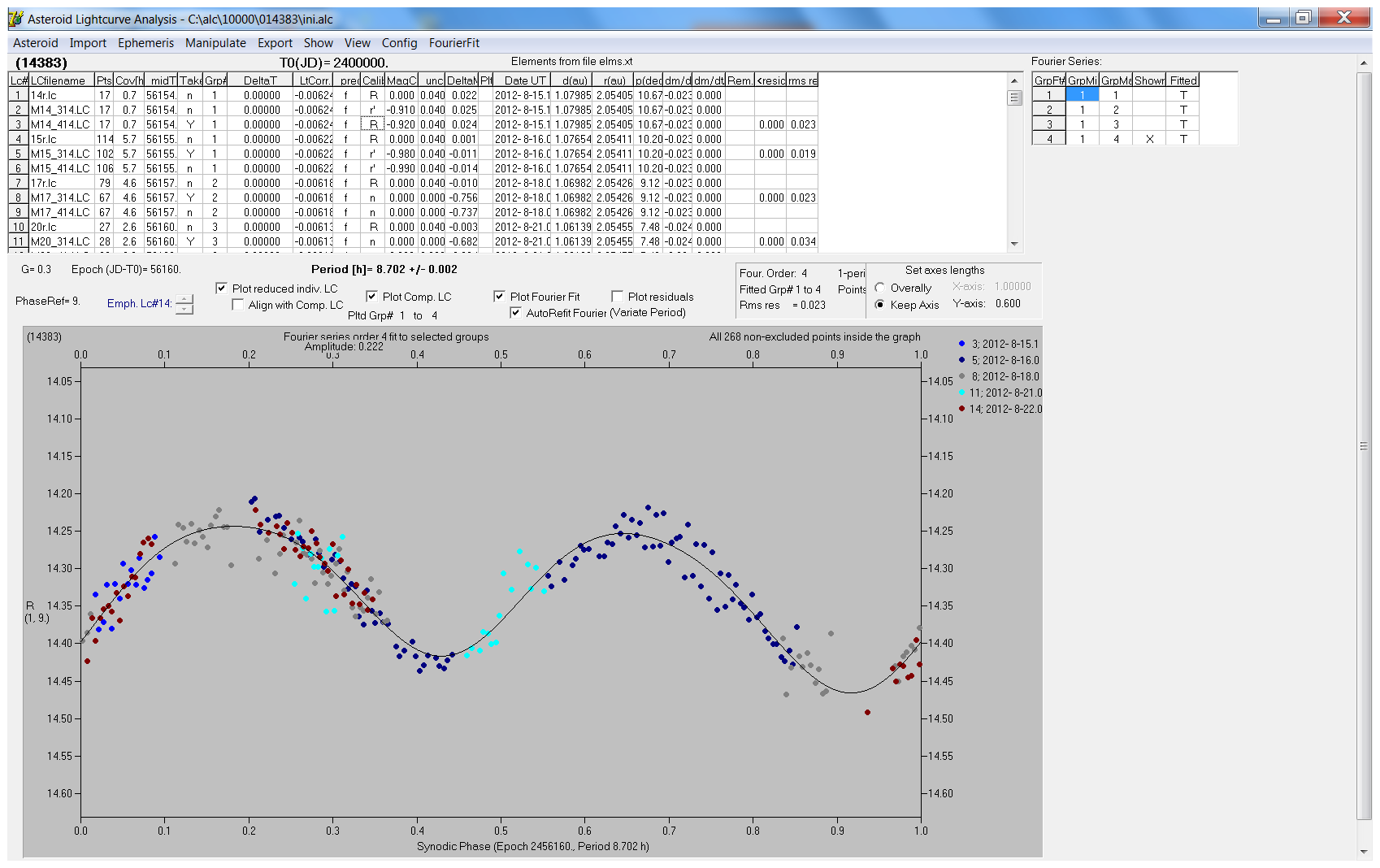Click the Calib R cell in row 3

coord(373,124)
